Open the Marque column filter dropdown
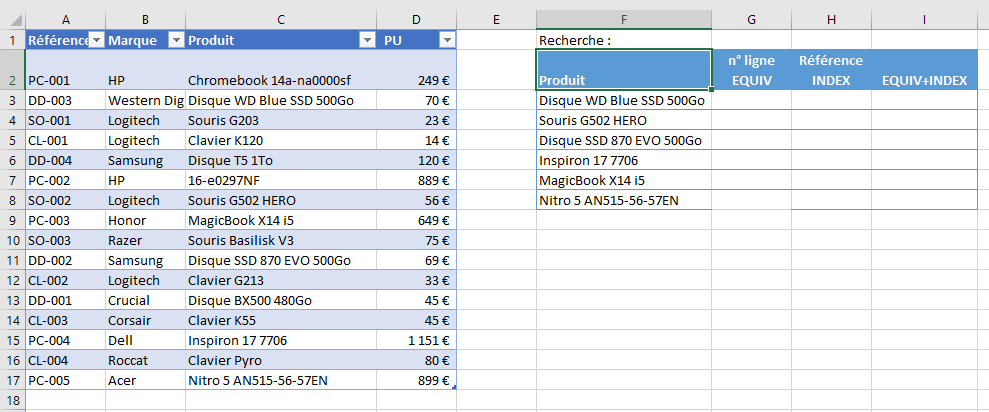The width and height of the screenshot is (989, 412). pyautogui.click(x=176, y=40)
